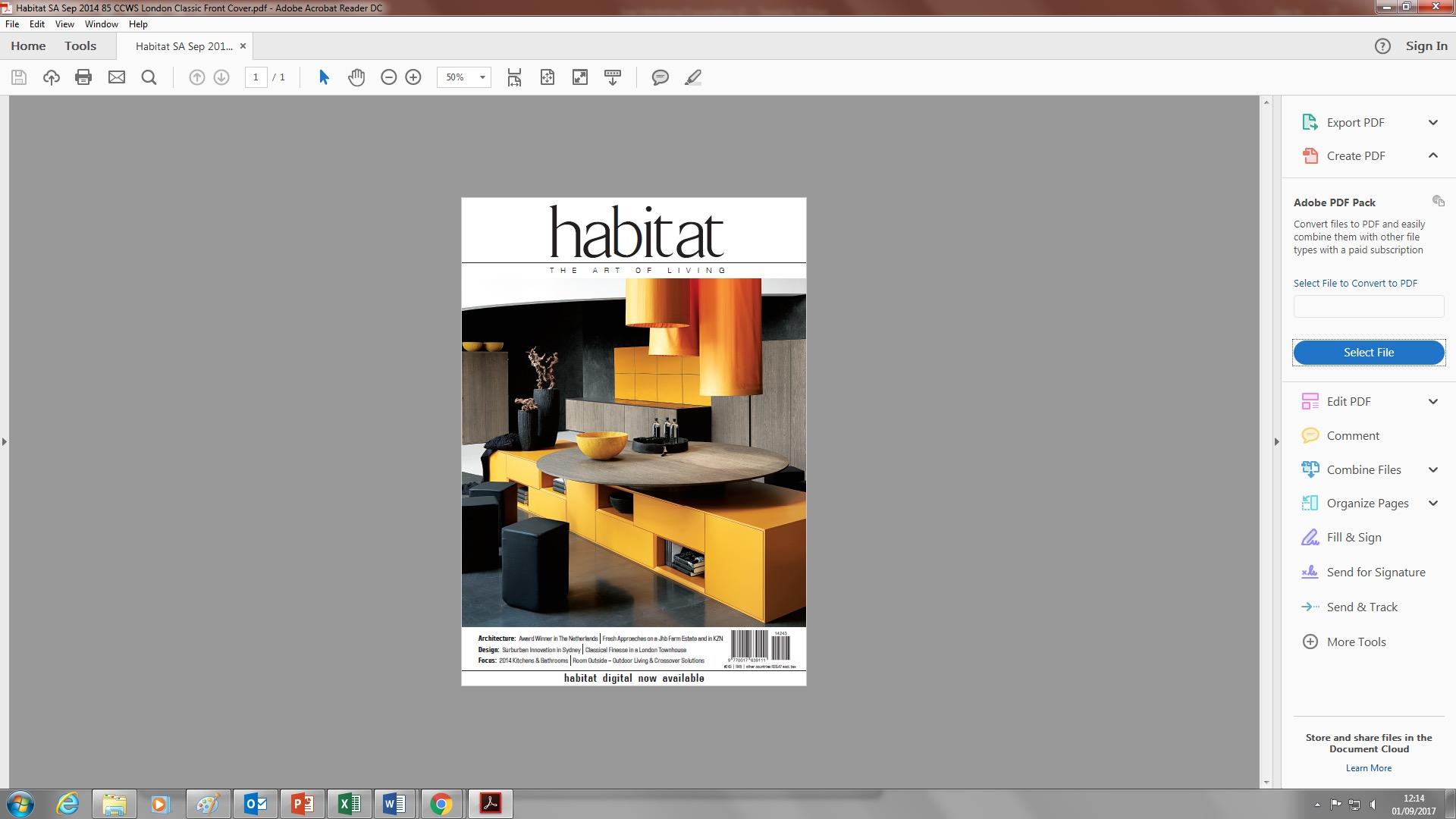Image resolution: width=1456 pixels, height=819 pixels.
Task: Activate the arrow Selection tool
Action: pyautogui.click(x=324, y=77)
